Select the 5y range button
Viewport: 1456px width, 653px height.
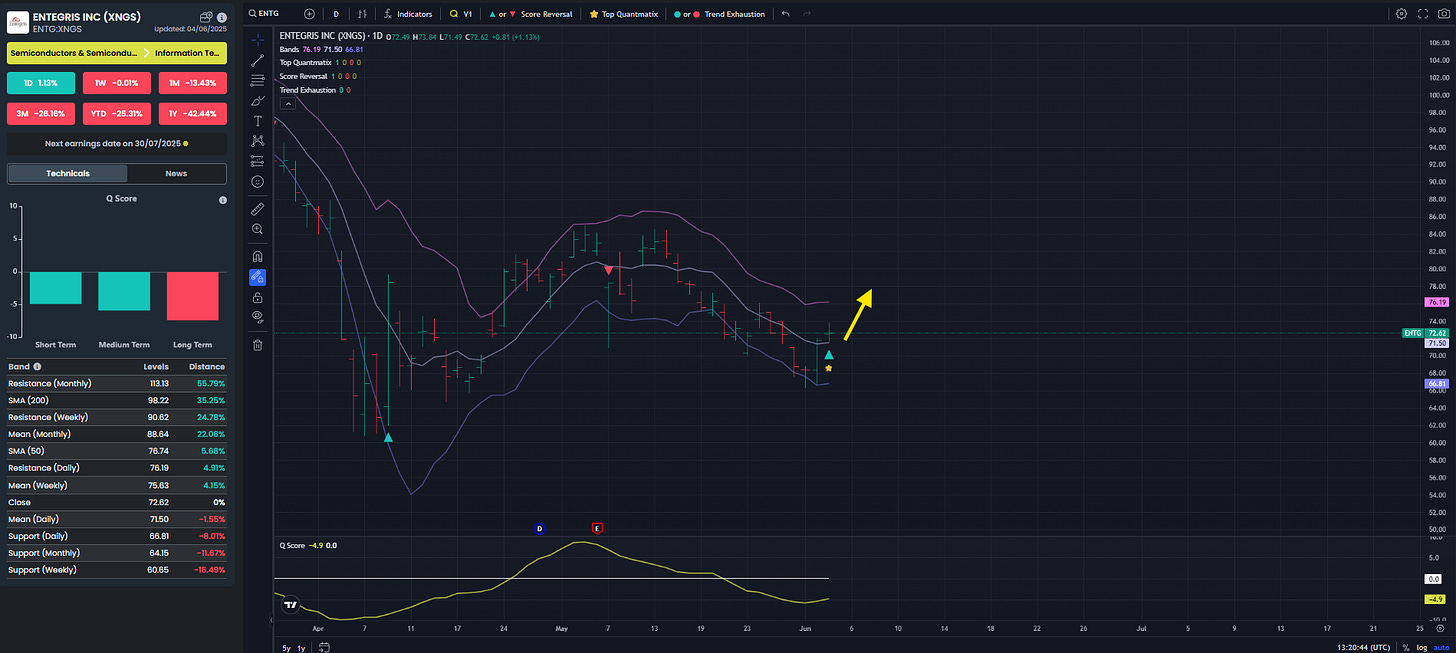tap(286, 648)
